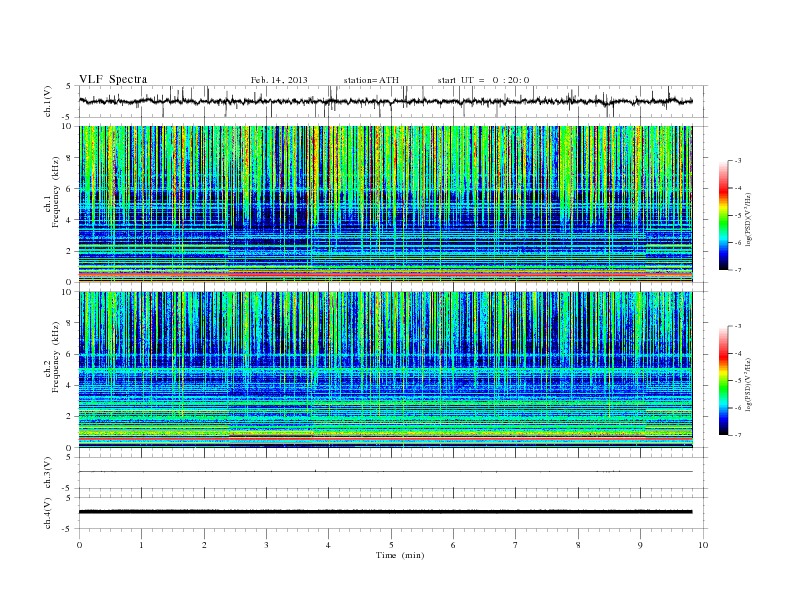
Task: Click time axis tick label "7"
Action: tap(515, 545)
